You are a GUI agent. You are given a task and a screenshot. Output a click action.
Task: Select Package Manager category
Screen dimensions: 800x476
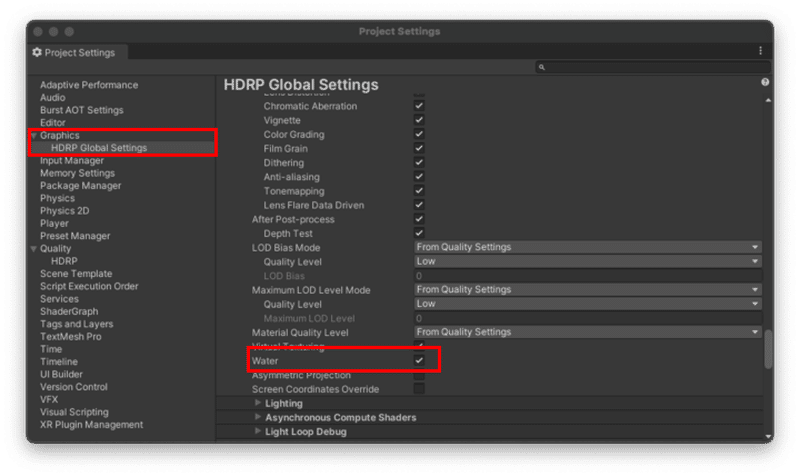pyautogui.click(x=81, y=186)
